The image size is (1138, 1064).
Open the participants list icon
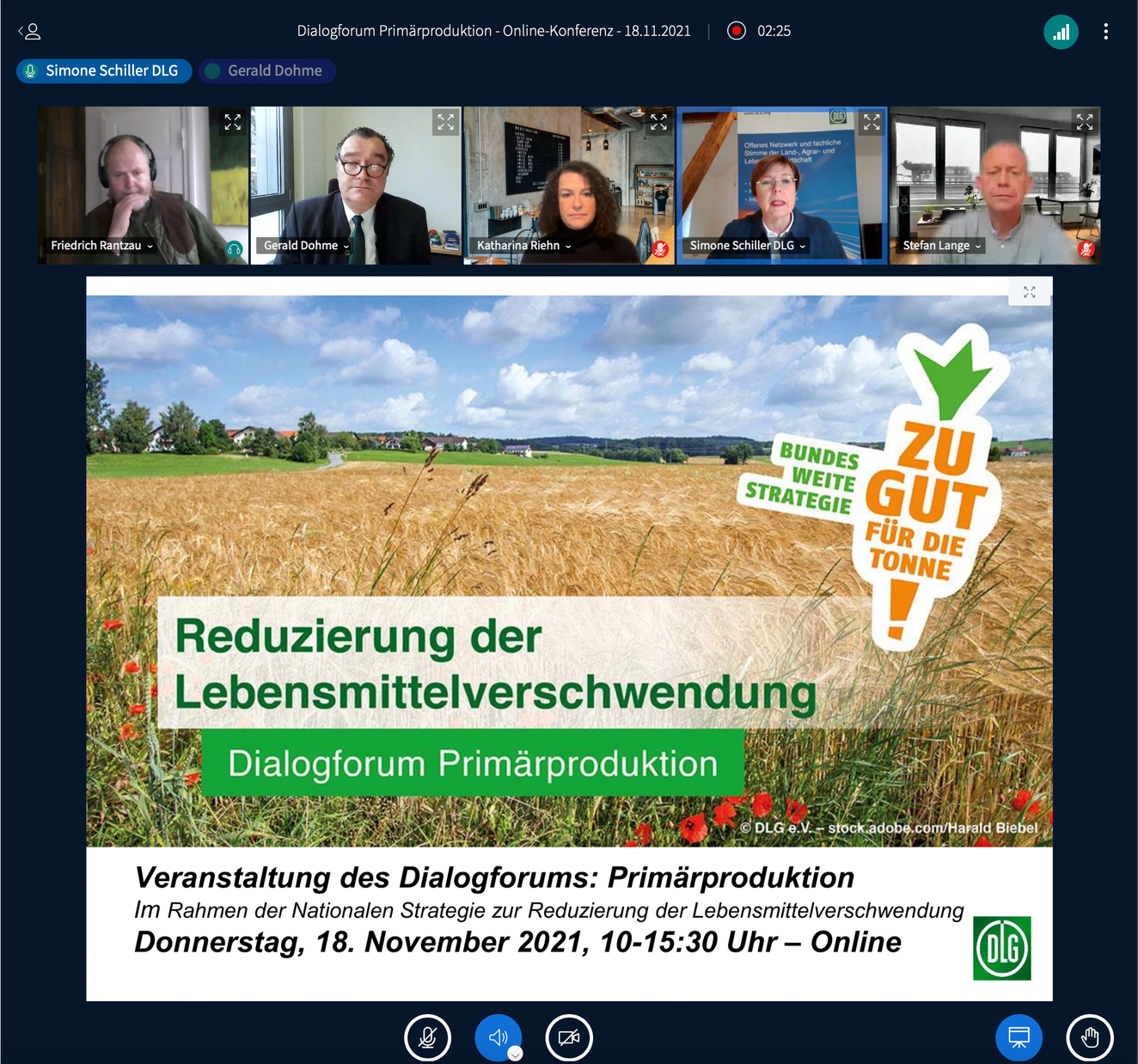(30, 32)
